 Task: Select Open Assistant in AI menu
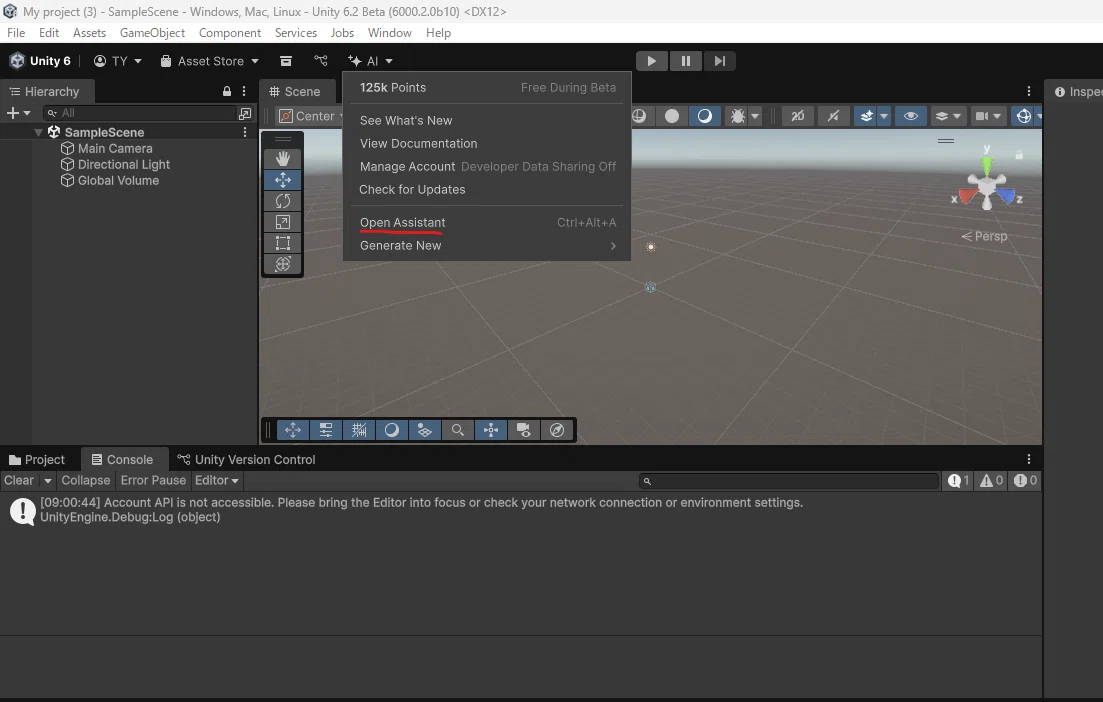pos(487,222)
